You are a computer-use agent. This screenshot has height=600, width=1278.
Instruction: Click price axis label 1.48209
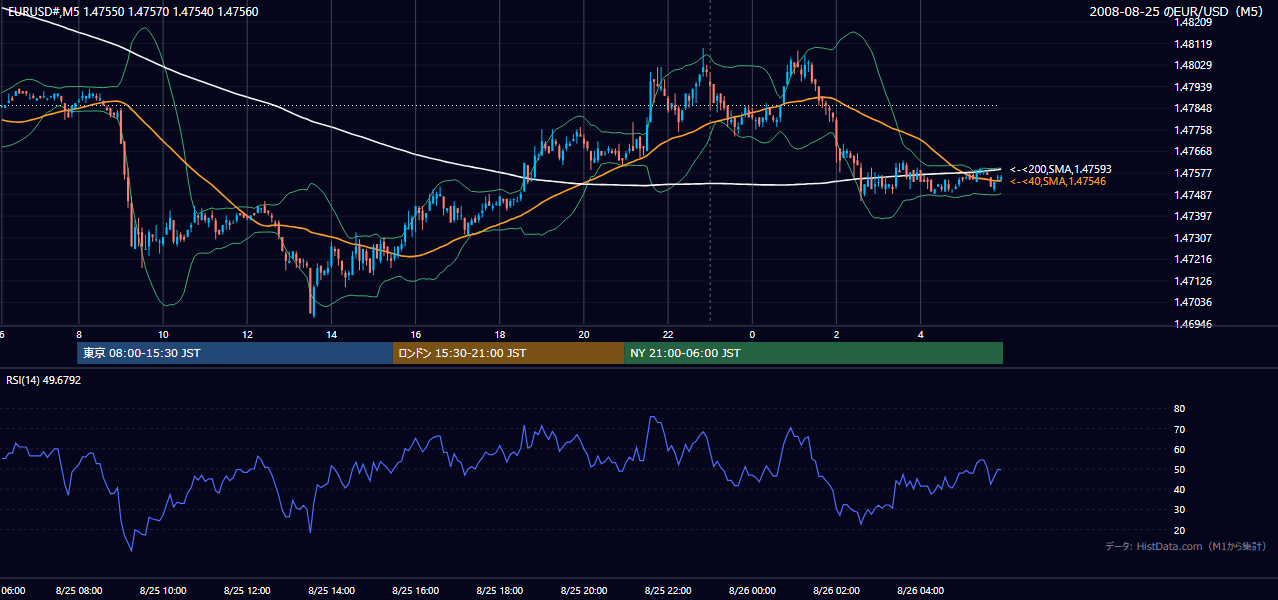pyautogui.click(x=1194, y=22)
